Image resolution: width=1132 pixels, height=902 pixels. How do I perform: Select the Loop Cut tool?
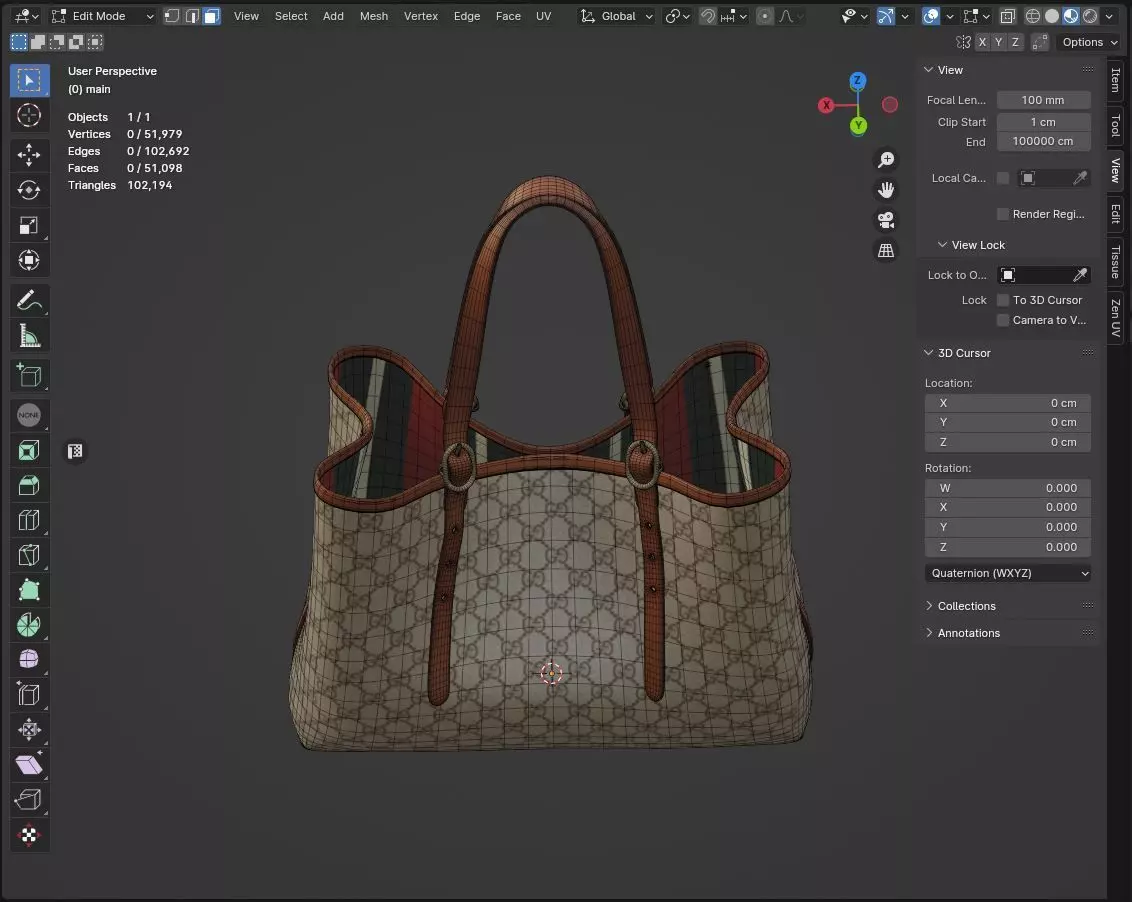pos(29,520)
